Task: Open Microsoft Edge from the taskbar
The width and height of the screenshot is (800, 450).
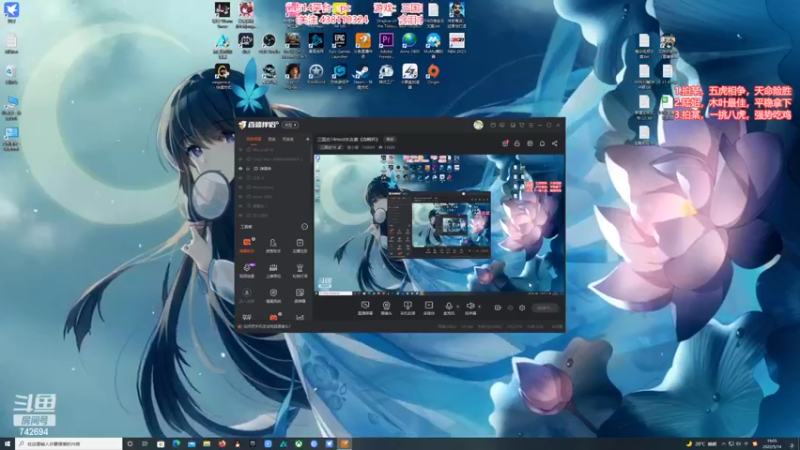Action: point(176,444)
